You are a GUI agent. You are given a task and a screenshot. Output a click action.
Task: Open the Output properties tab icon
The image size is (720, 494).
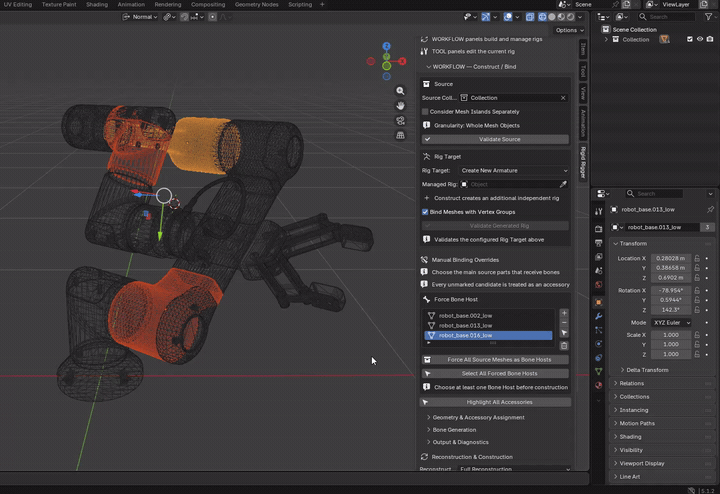[x=598, y=242]
